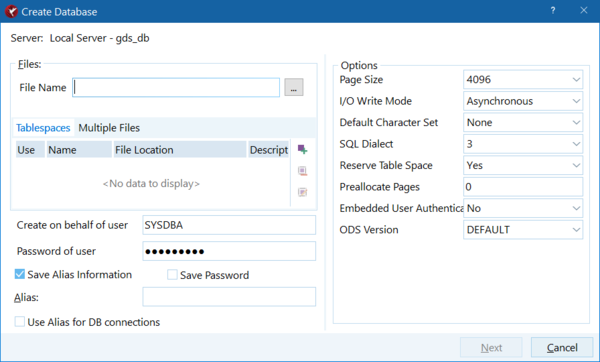Close the Create Database dialog
The width and height of the screenshot is (600, 362).
coord(584,11)
